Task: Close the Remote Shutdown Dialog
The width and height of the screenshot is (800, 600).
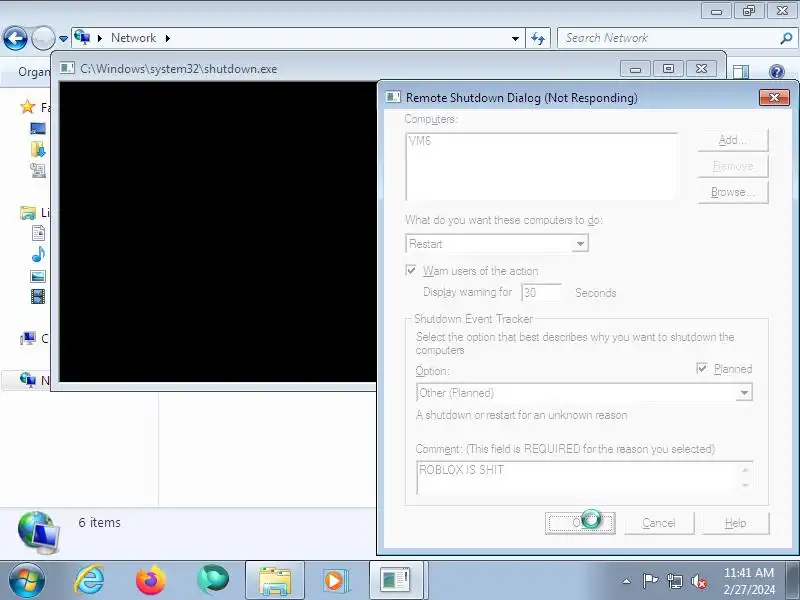Action: tap(774, 97)
